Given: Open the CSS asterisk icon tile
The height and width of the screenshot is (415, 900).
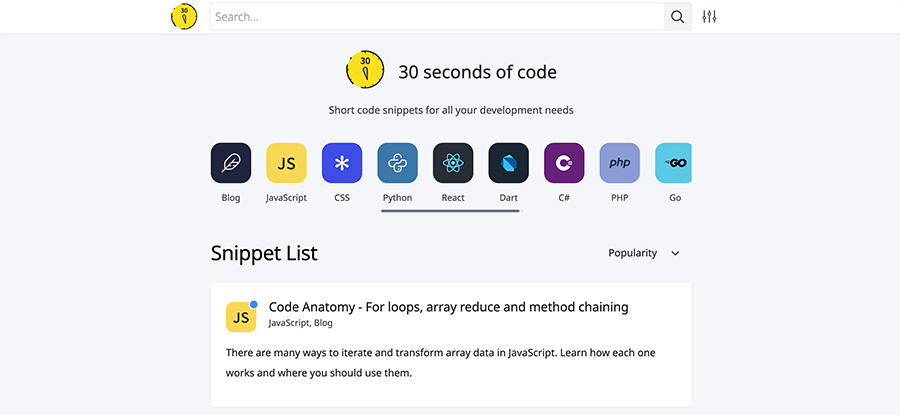Looking at the screenshot, I should [342, 163].
